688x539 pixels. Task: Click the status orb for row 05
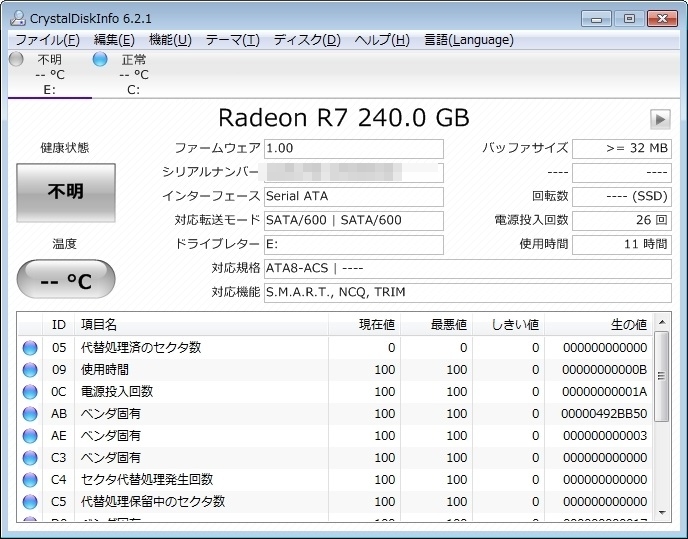tap(30, 348)
